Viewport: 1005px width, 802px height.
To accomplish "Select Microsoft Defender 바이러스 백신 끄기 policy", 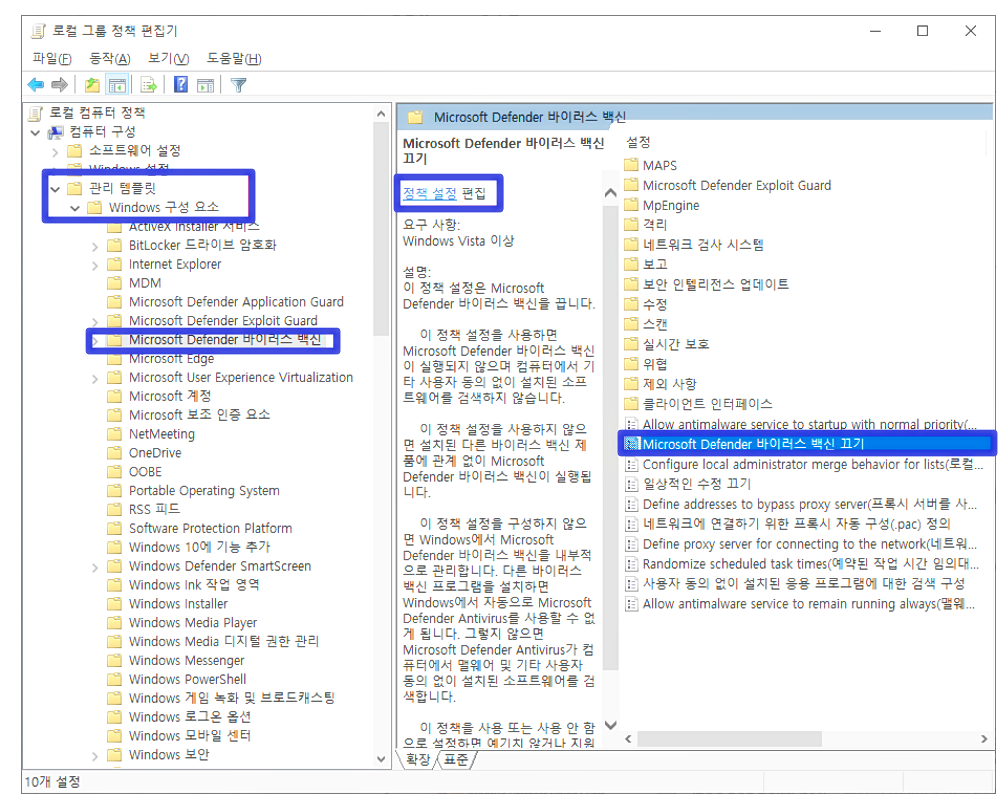I will [806, 444].
